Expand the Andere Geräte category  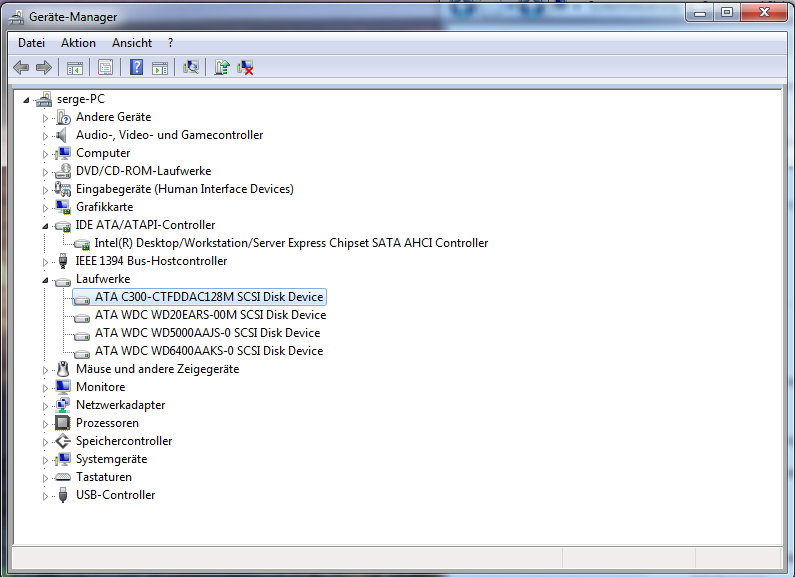45,118
